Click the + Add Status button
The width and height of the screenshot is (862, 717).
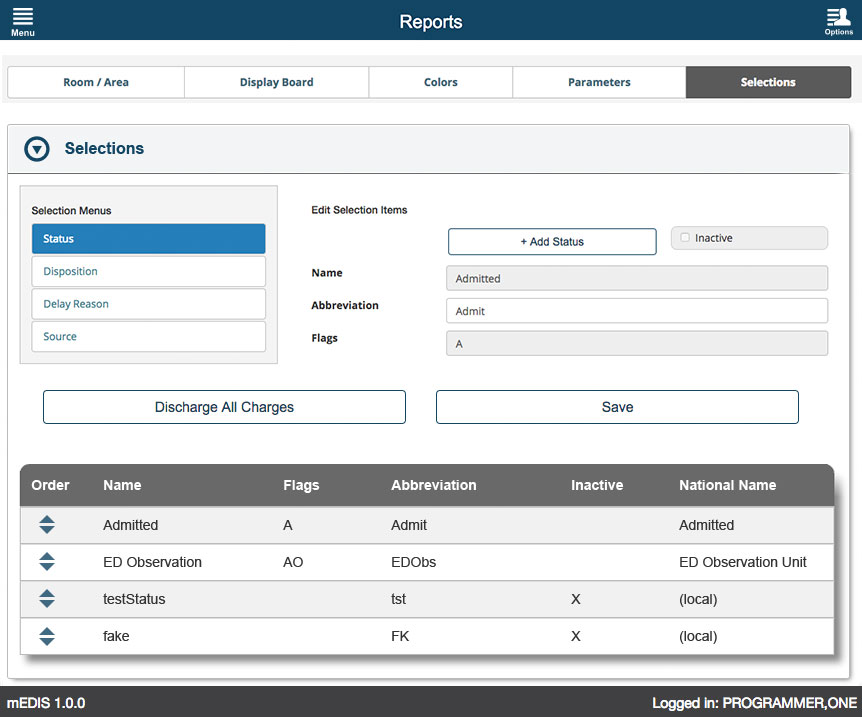coord(552,241)
